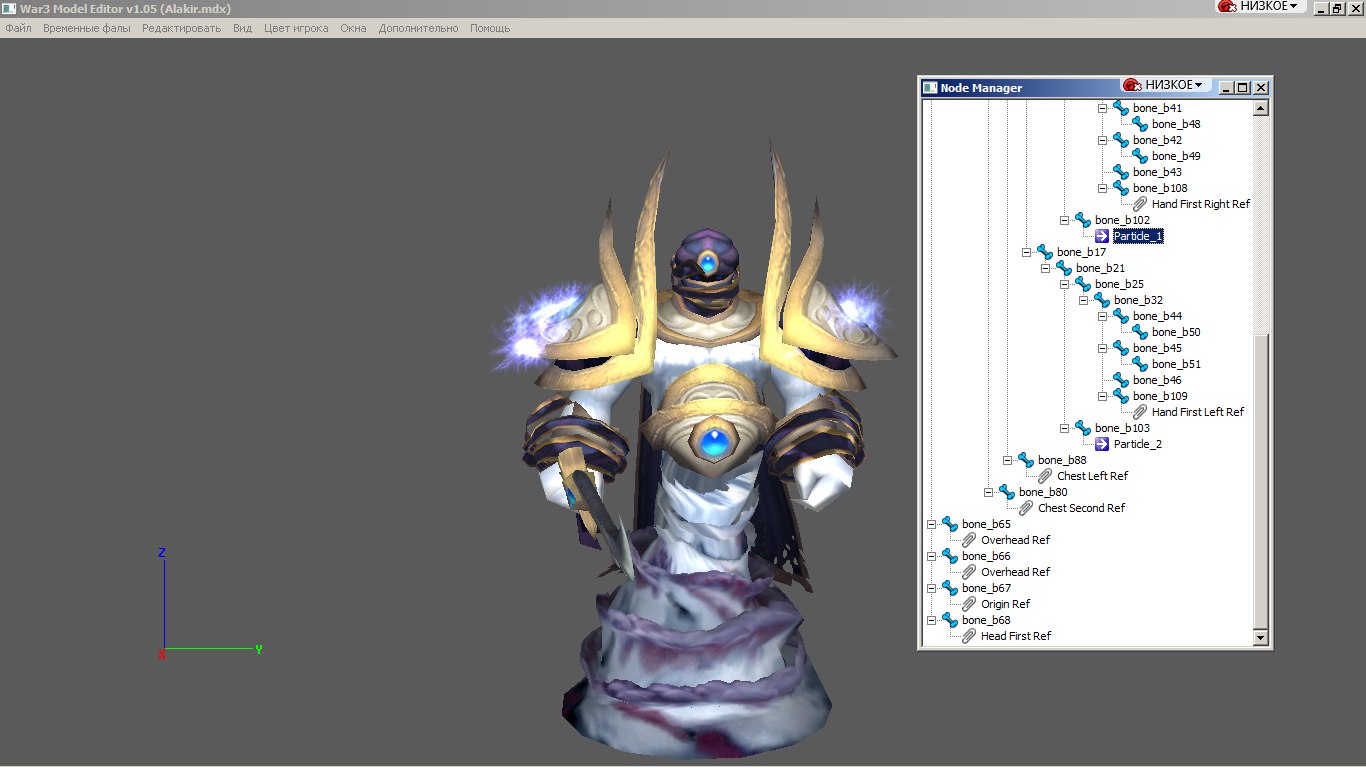1366x768 pixels.
Task: Collapse the bone_b80 node
Action: point(989,492)
